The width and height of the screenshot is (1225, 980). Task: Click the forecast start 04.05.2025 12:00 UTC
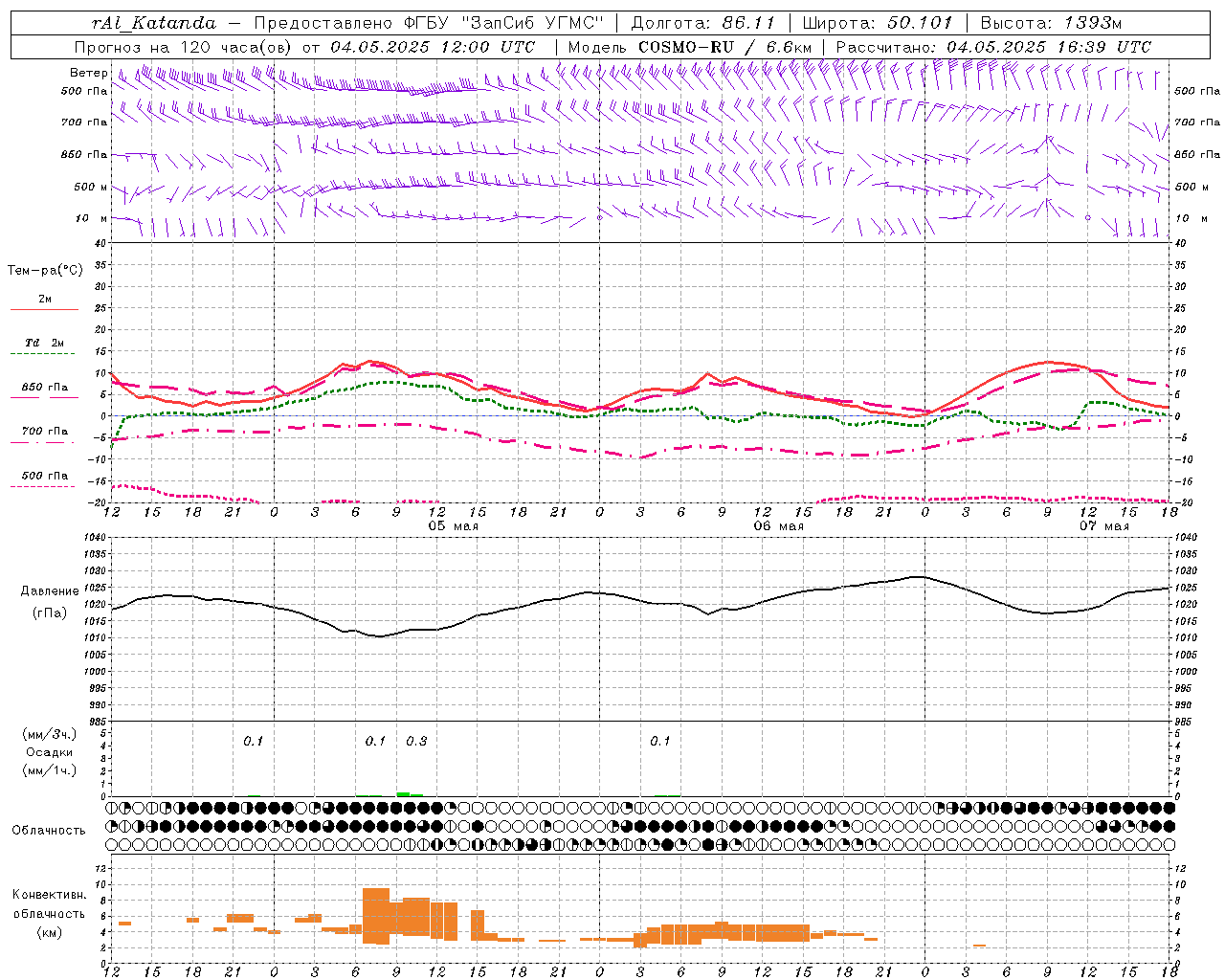(433, 47)
